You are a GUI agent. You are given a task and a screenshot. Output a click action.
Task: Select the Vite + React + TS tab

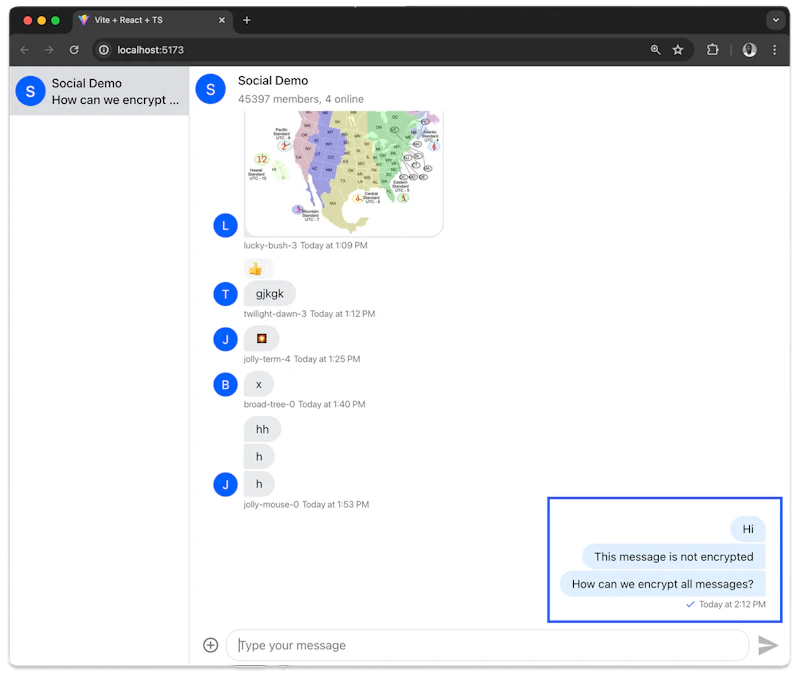tap(152, 20)
